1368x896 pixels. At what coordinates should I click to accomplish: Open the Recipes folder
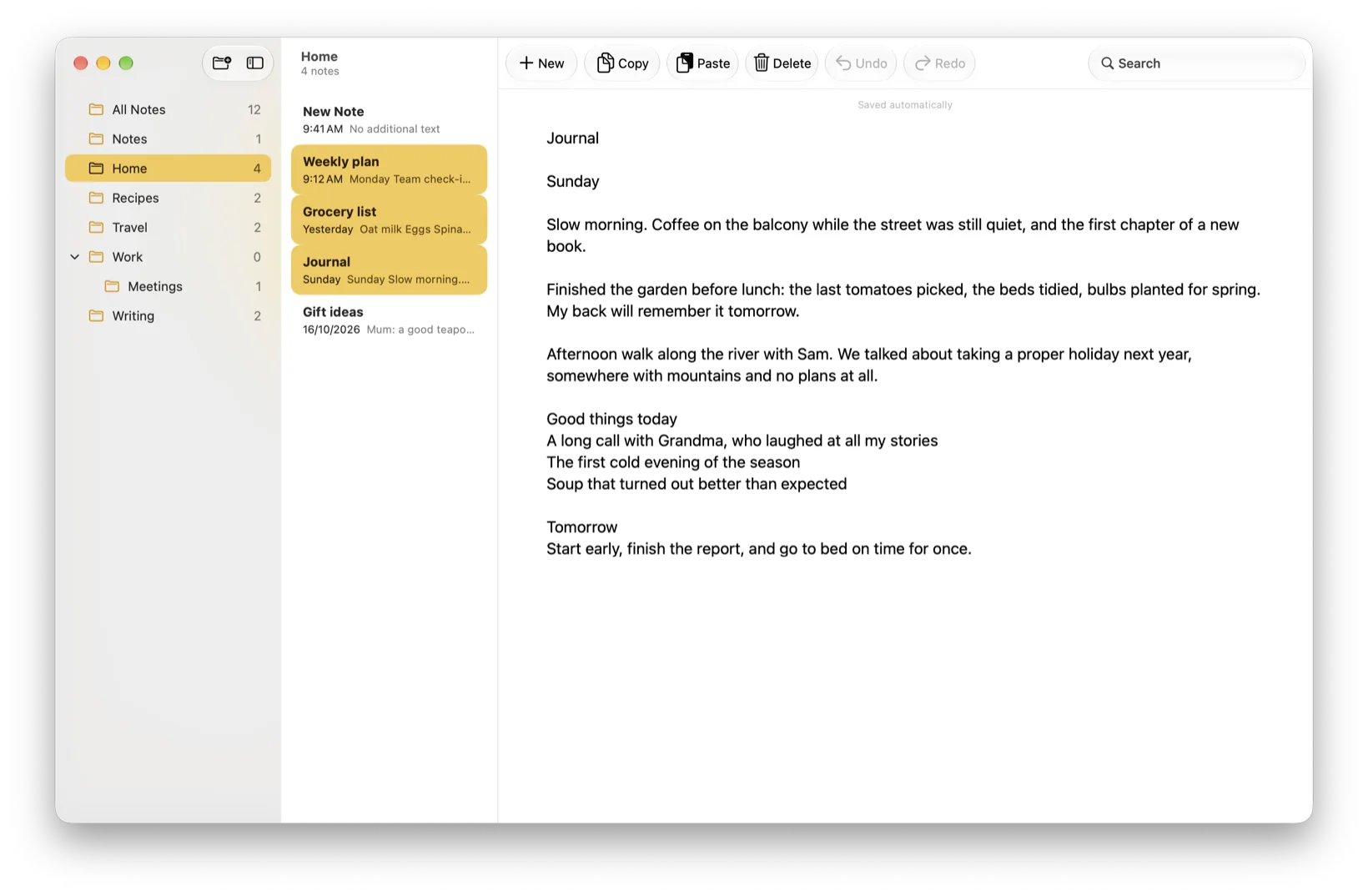coord(168,198)
